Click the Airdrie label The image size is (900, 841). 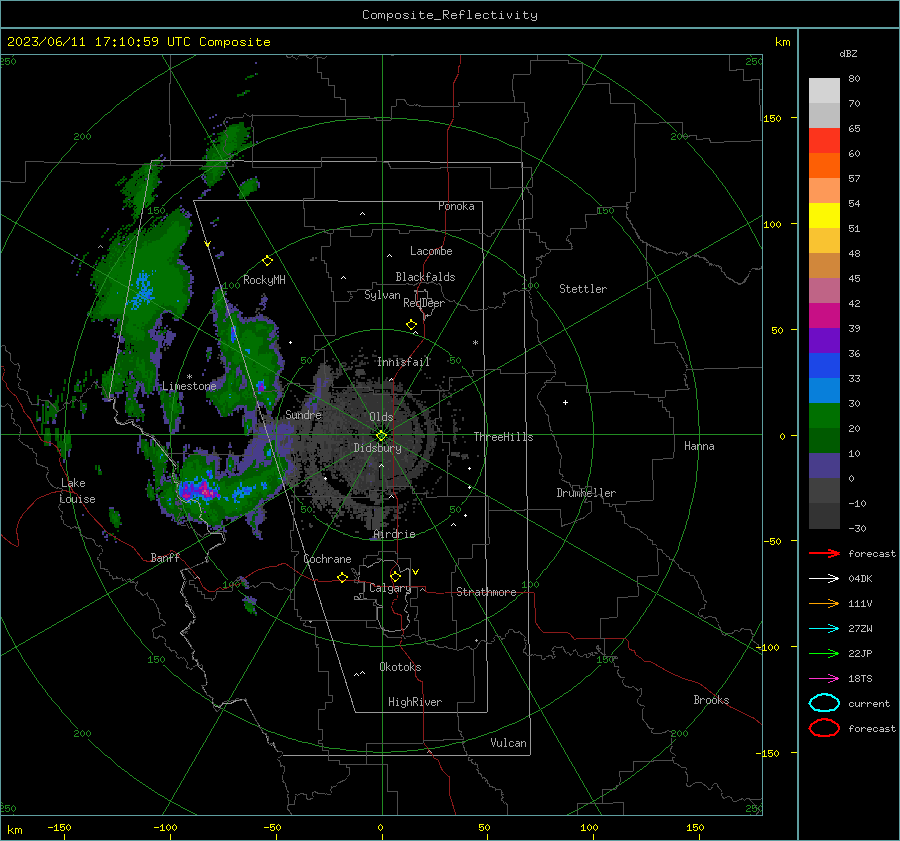point(394,534)
